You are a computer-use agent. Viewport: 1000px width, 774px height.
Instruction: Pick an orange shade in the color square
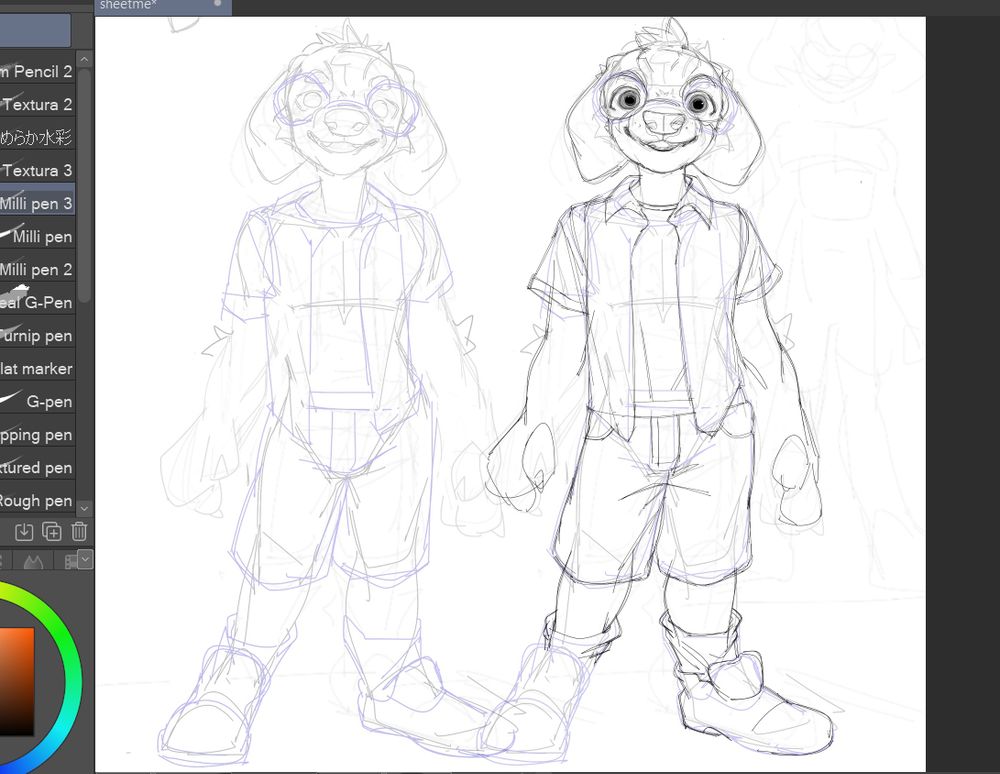coord(16,681)
